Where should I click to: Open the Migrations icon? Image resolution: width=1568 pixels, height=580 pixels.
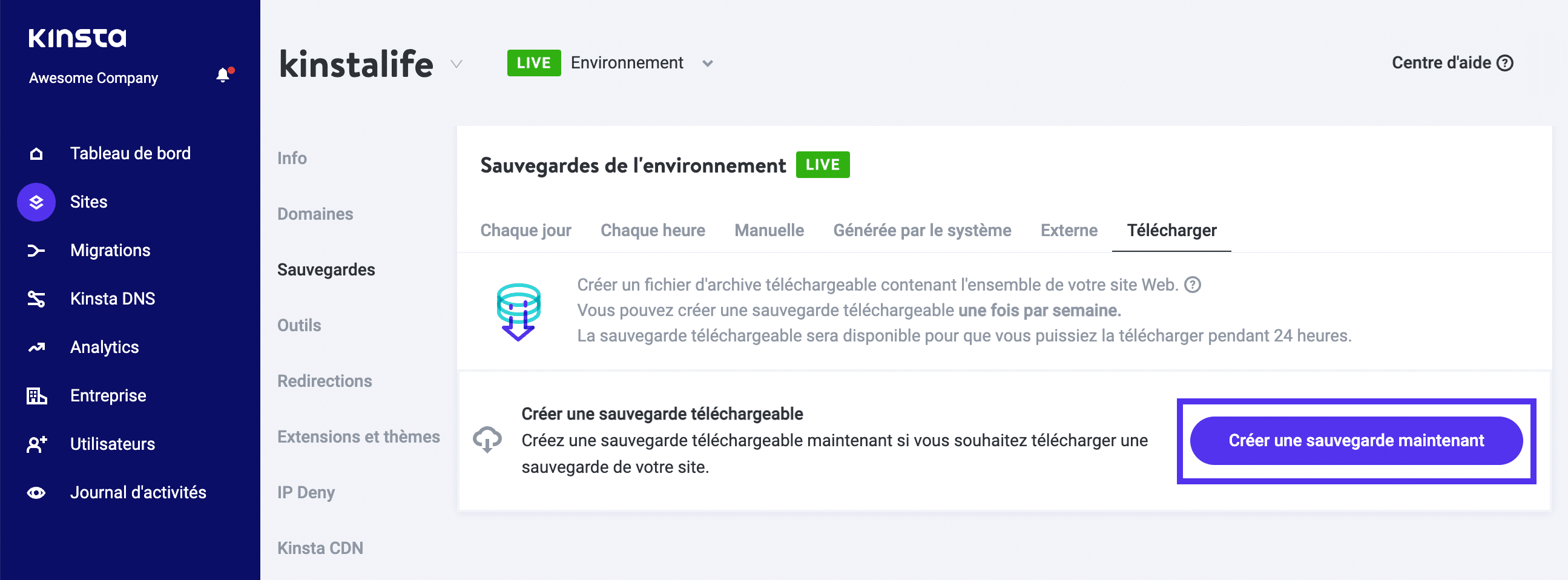click(36, 250)
